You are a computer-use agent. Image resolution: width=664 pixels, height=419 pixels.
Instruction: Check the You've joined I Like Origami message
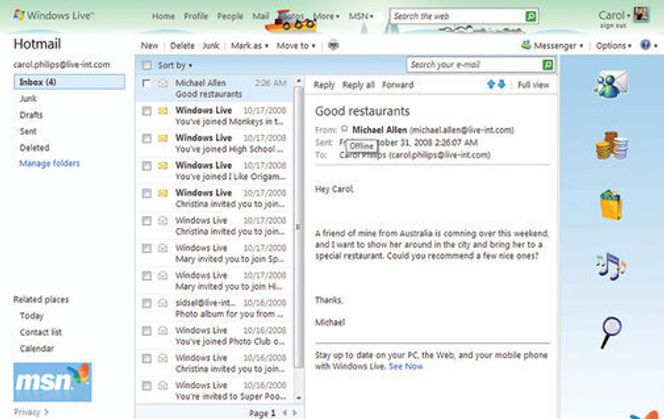coord(147,166)
